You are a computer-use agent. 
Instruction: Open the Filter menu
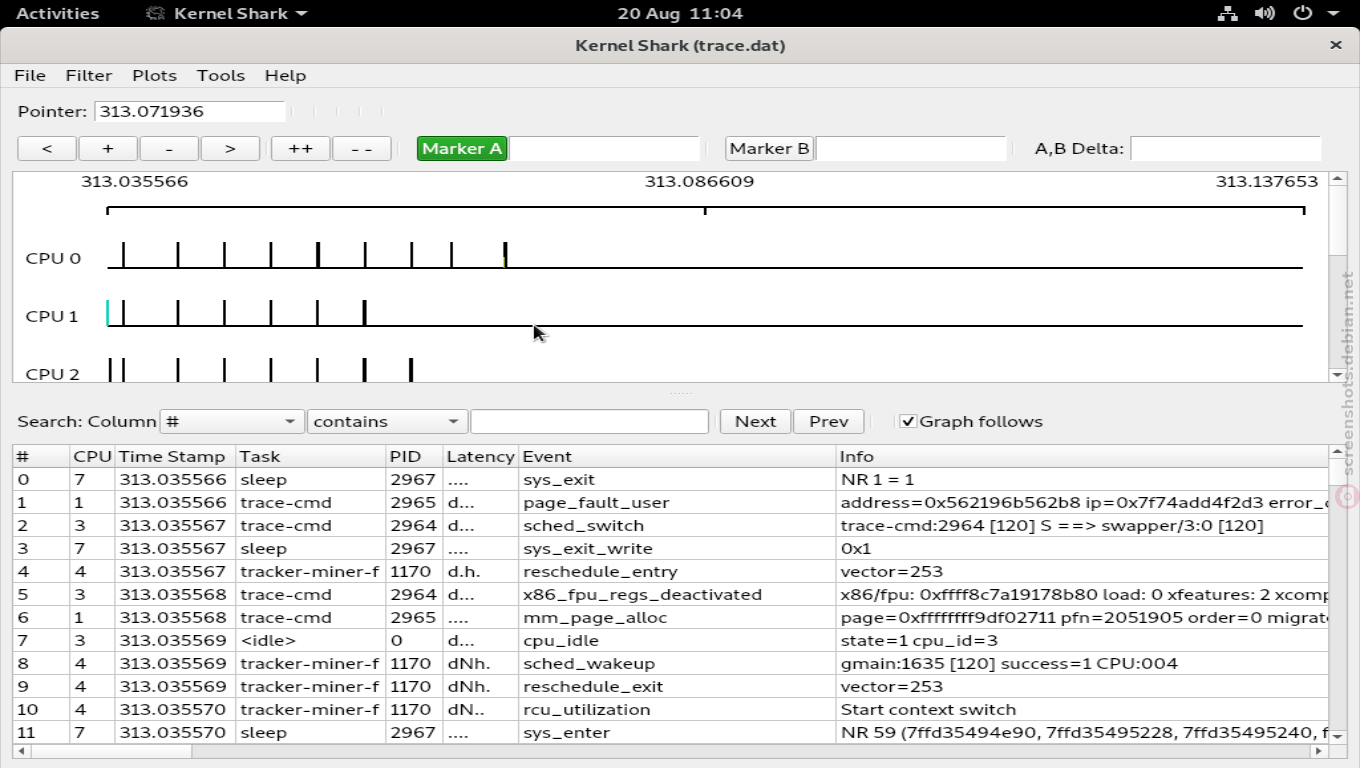pos(89,76)
